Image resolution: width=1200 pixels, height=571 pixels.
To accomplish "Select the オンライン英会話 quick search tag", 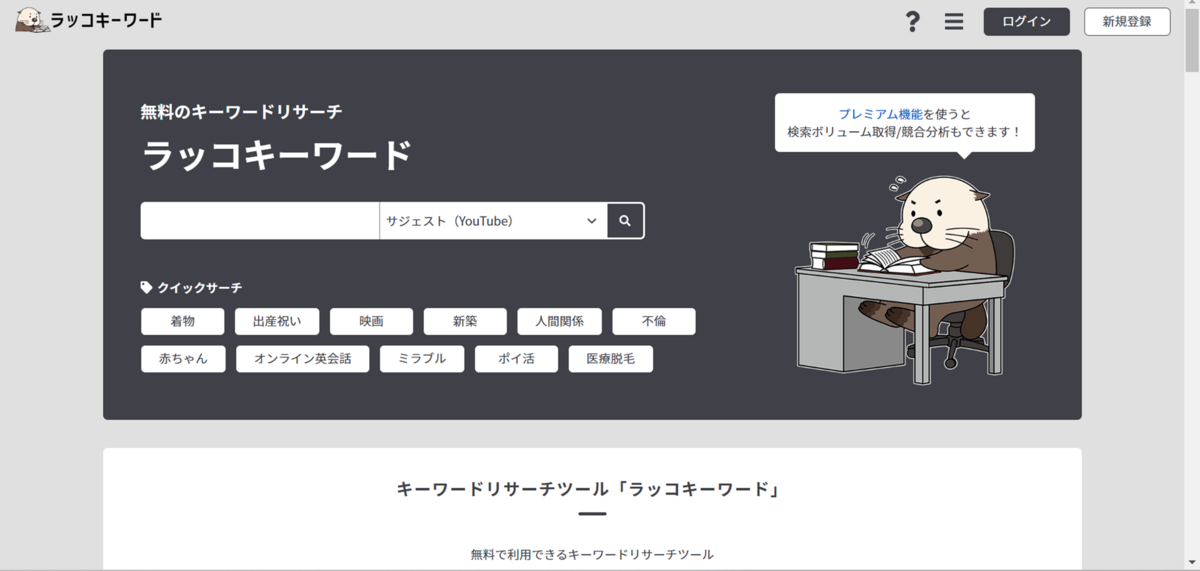I will click(x=303, y=359).
